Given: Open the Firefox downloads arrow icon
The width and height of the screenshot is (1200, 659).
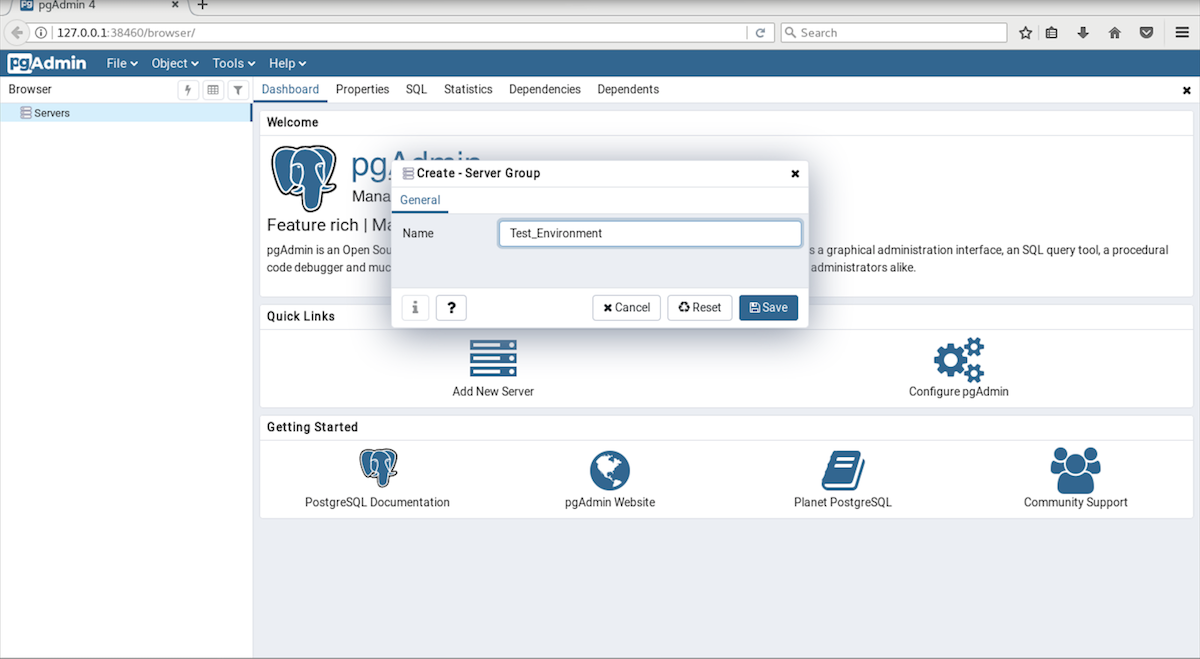Looking at the screenshot, I should [1083, 33].
